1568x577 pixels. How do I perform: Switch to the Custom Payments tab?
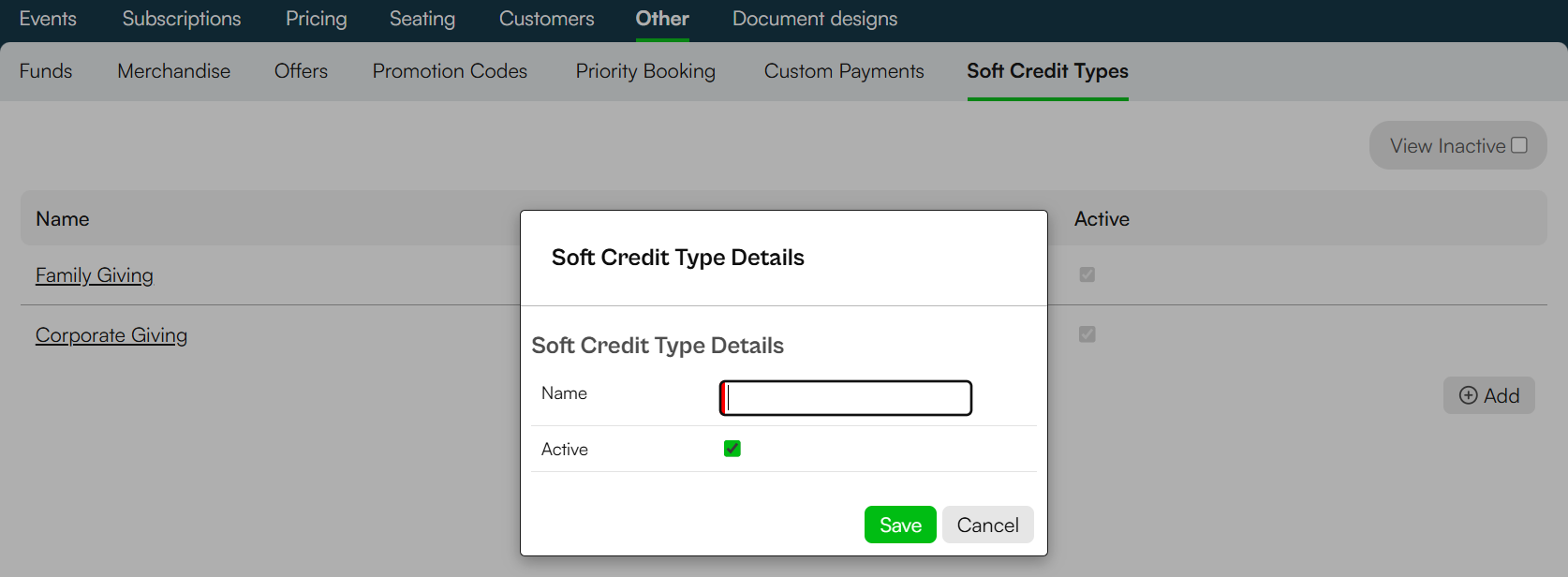[x=844, y=71]
